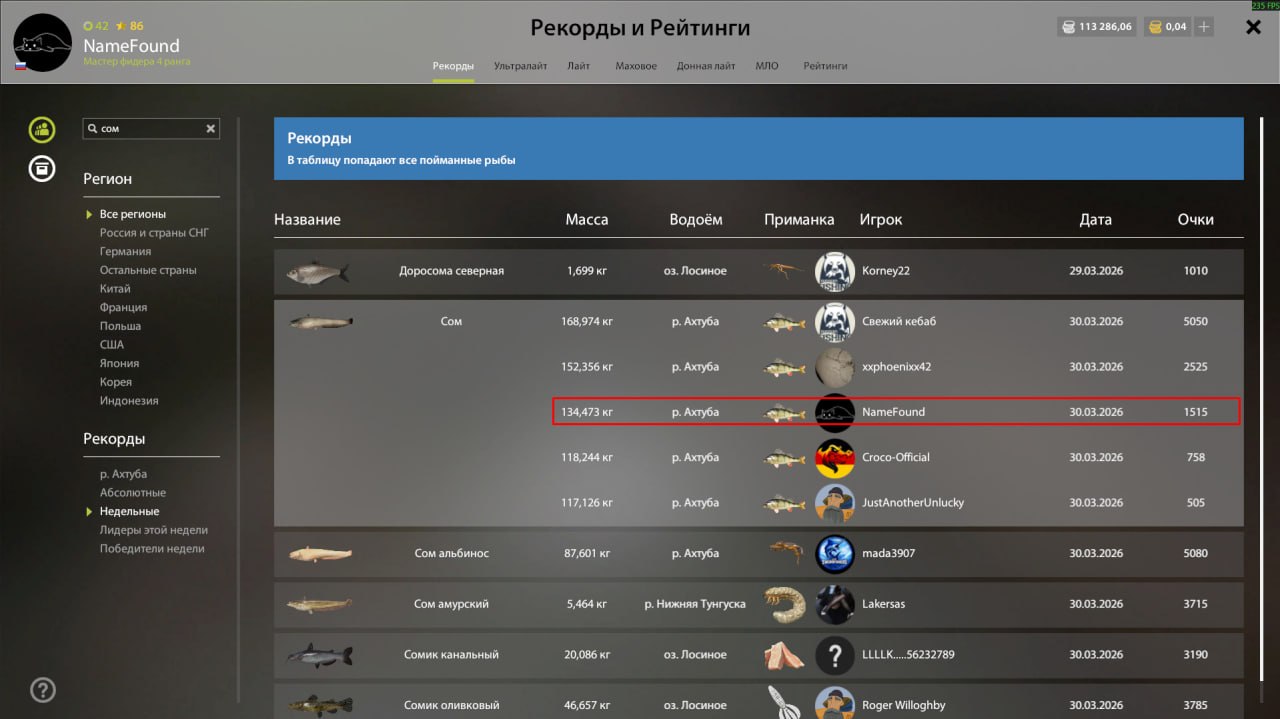Click the gold coins balance icon

pos(1155,27)
